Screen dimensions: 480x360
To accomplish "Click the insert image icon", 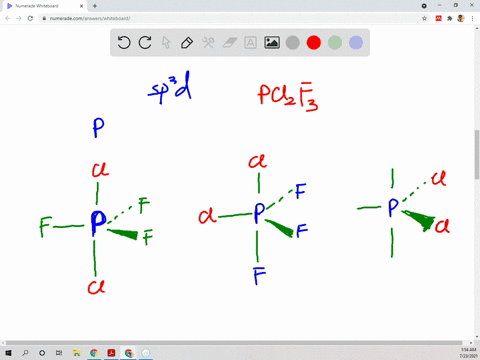I will 272,43.
